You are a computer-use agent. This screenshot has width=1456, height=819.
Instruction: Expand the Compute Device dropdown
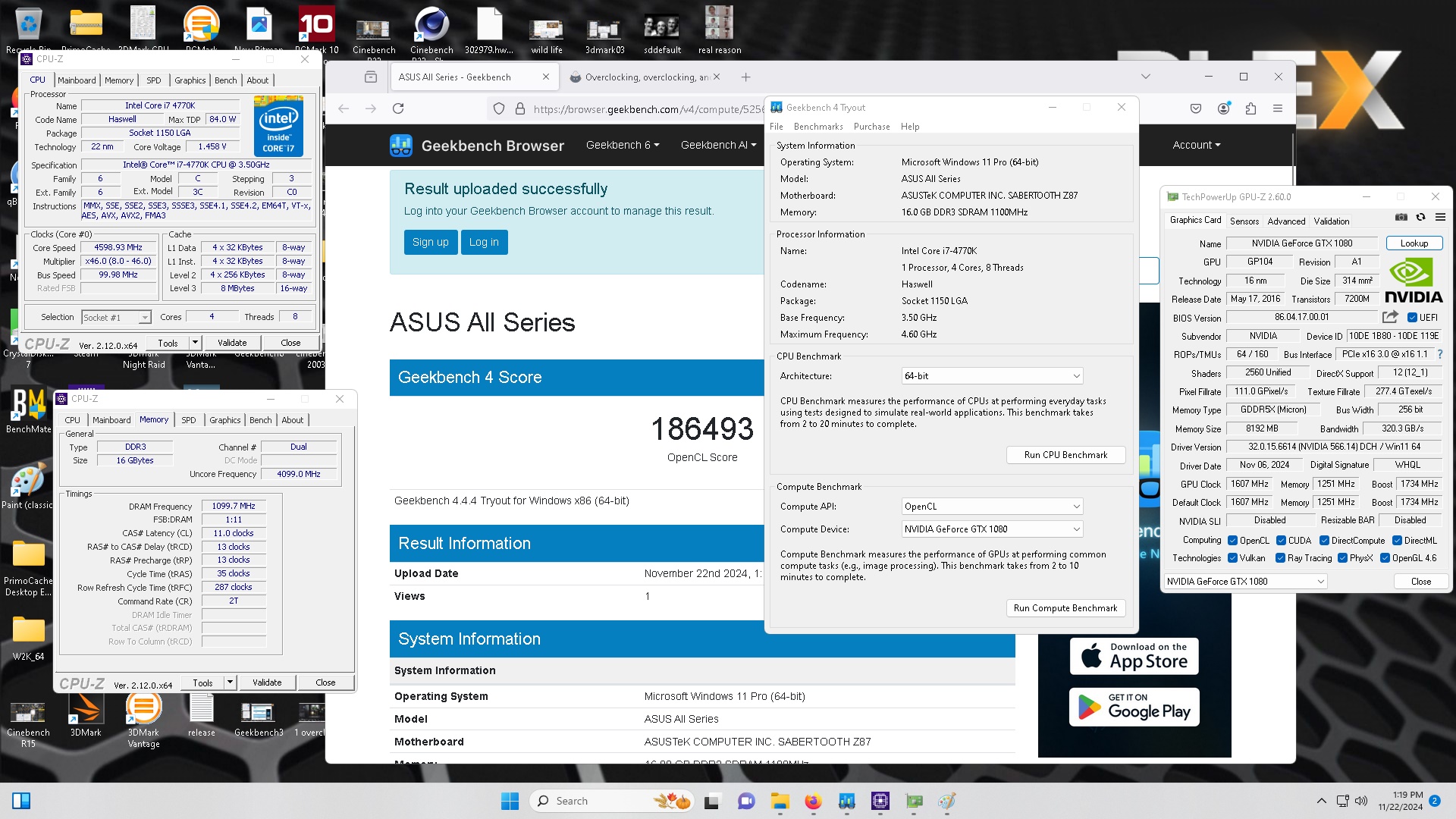(992, 529)
